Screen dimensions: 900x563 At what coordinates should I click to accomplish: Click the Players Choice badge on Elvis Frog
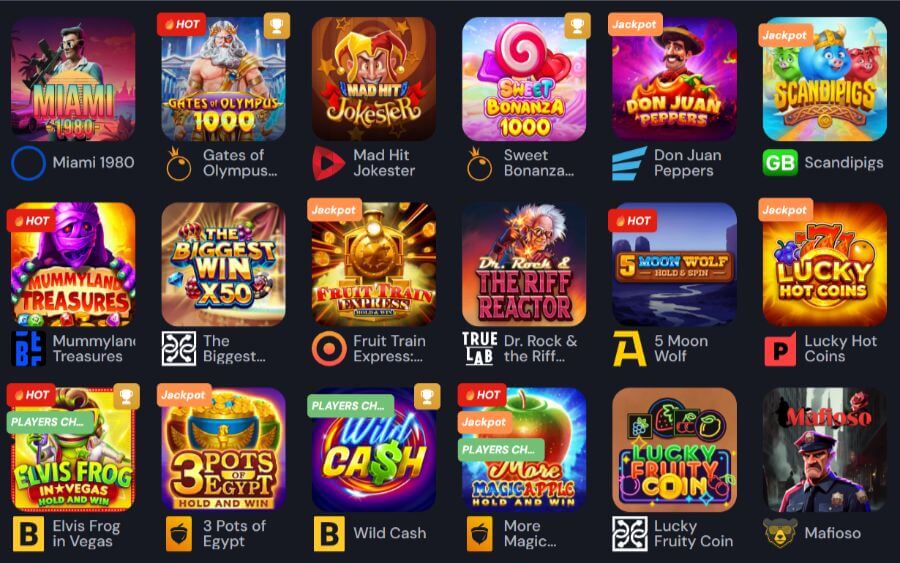pos(49,422)
